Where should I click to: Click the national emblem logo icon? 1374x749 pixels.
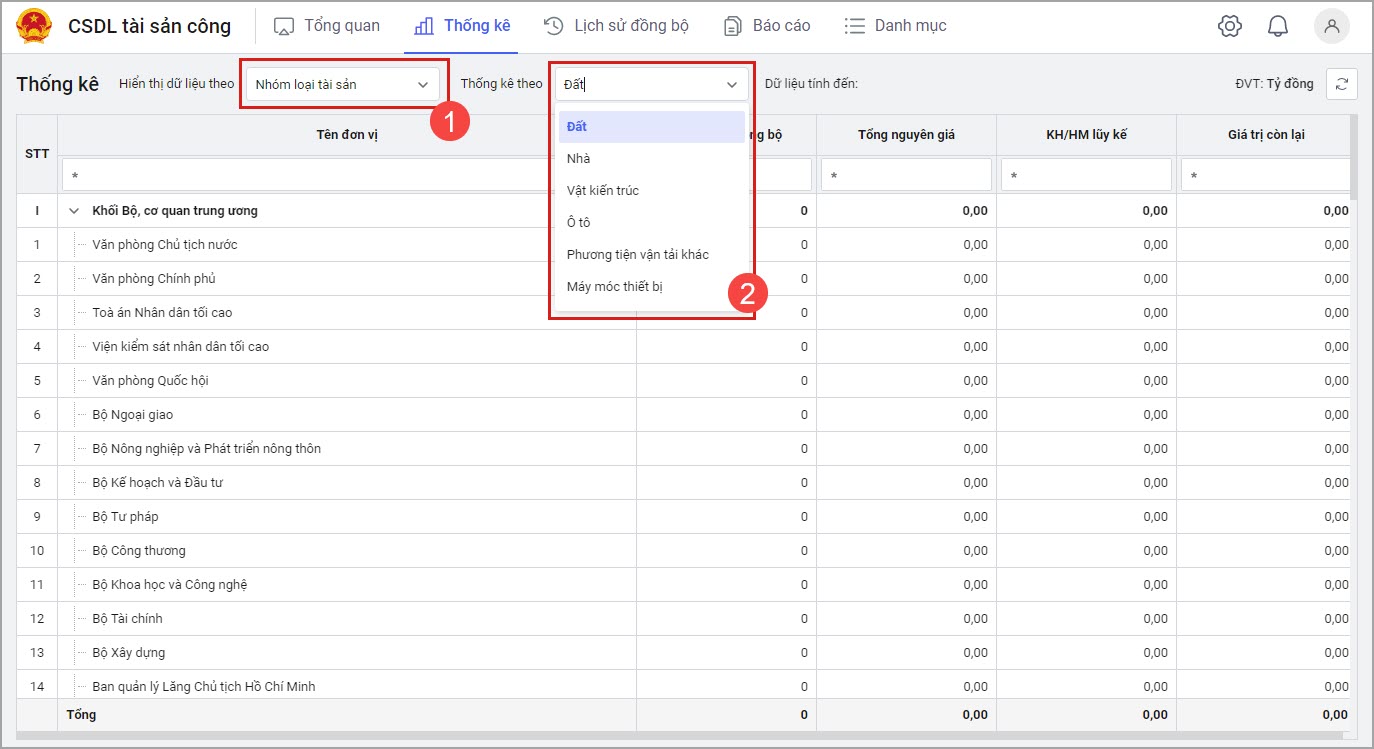pos(34,27)
